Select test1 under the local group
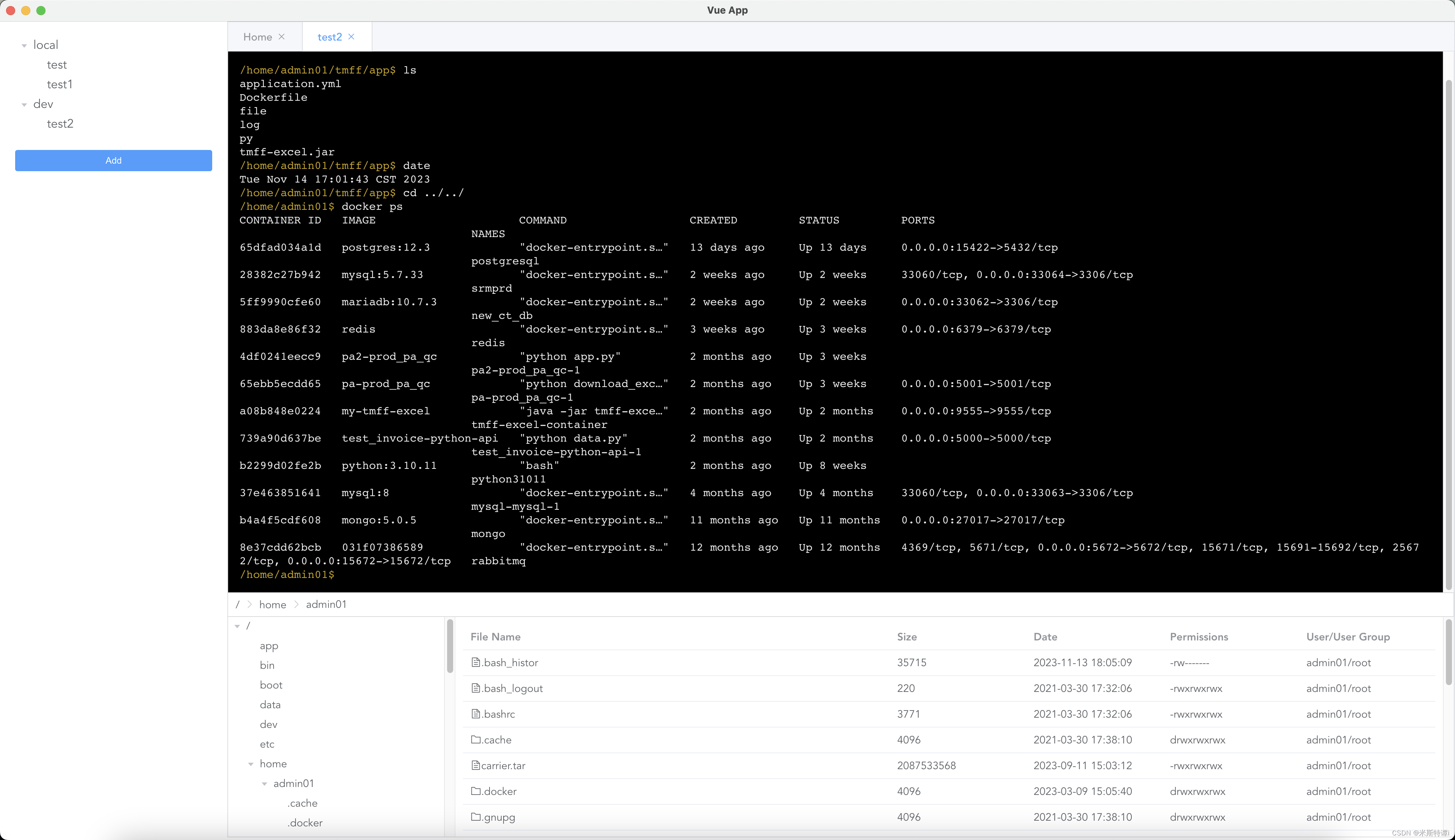The image size is (1455, 840). (x=60, y=84)
